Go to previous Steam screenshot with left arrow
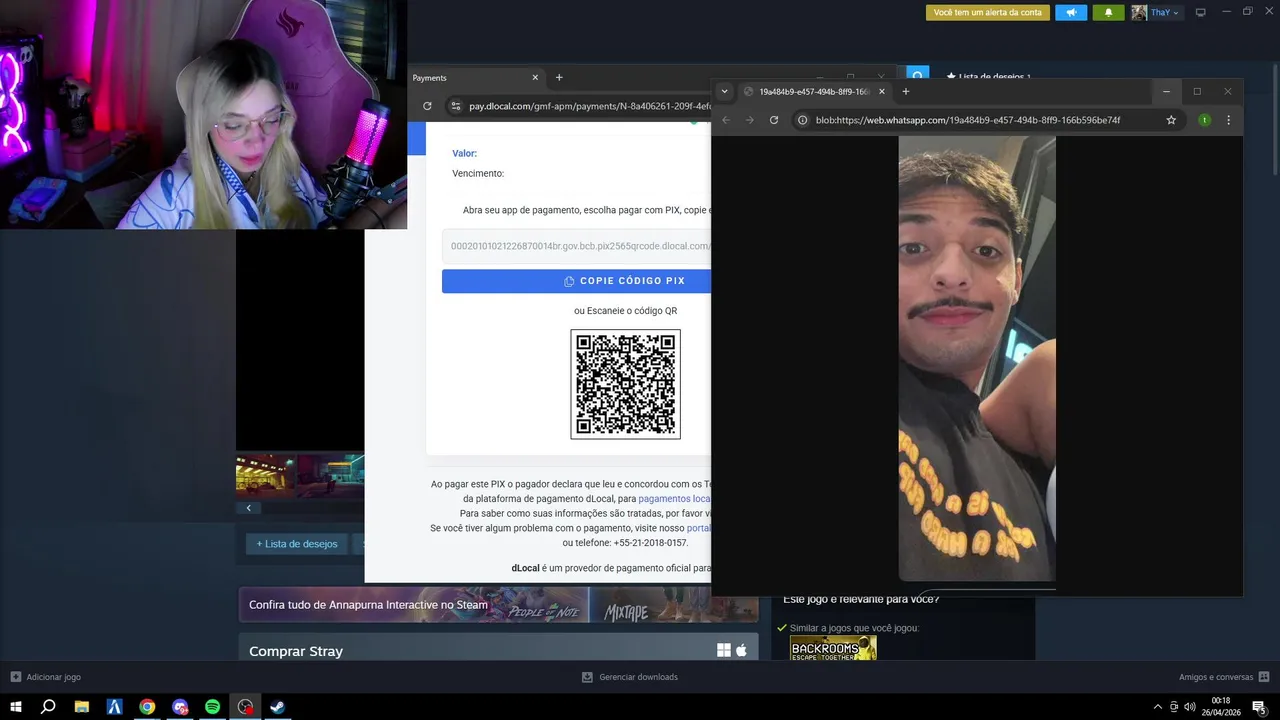 pyautogui.click(x=249, y=508)
